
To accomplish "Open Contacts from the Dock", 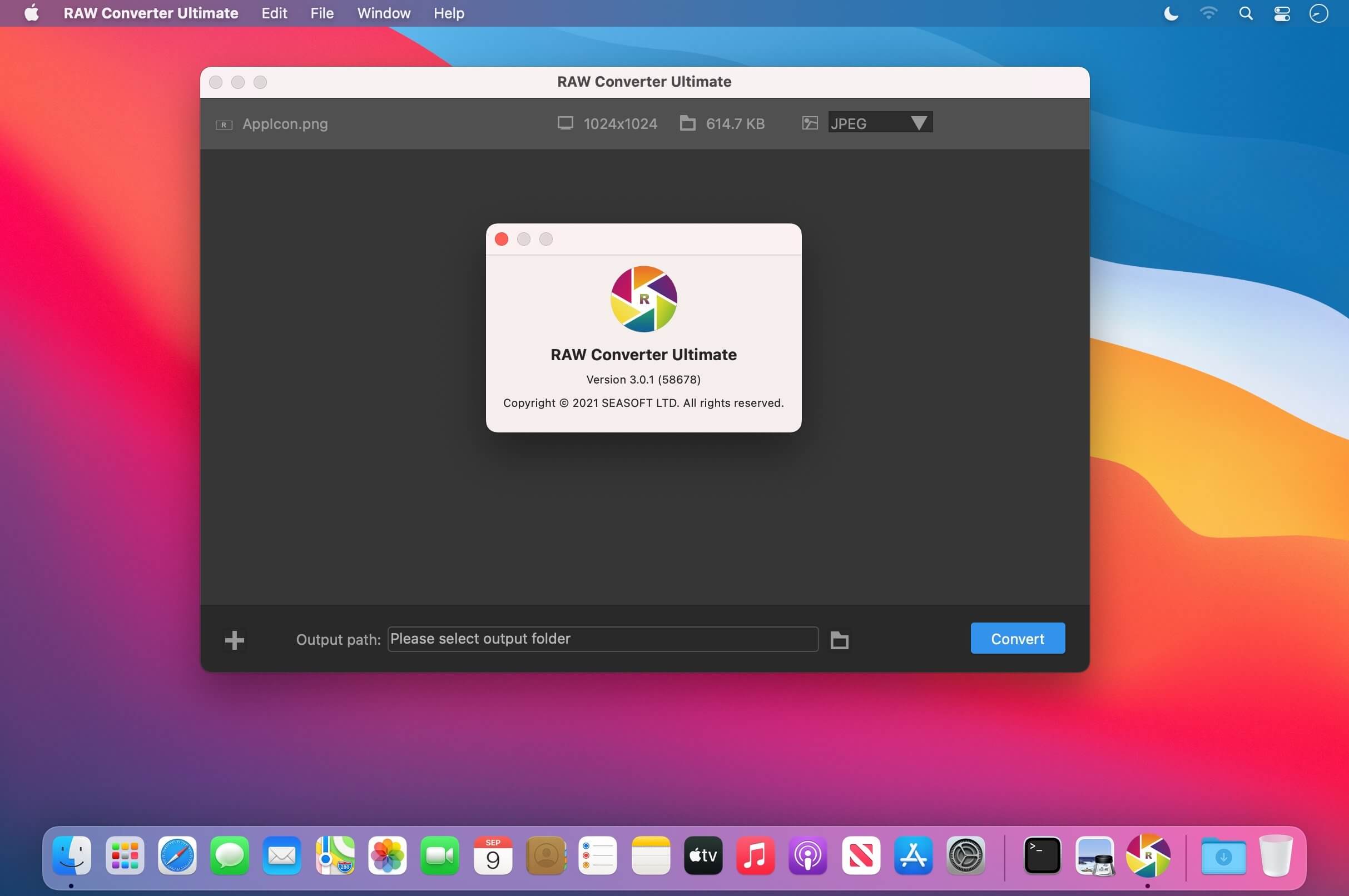I will [546, 855].
